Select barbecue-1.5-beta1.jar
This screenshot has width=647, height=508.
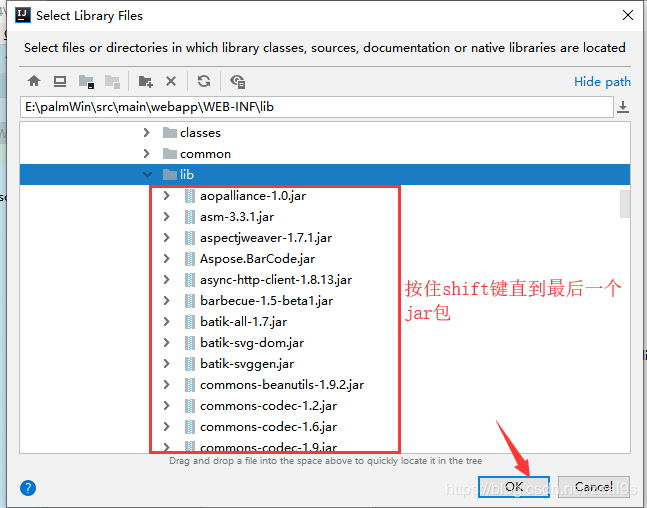pyautogui.click(x=267, y=300)
